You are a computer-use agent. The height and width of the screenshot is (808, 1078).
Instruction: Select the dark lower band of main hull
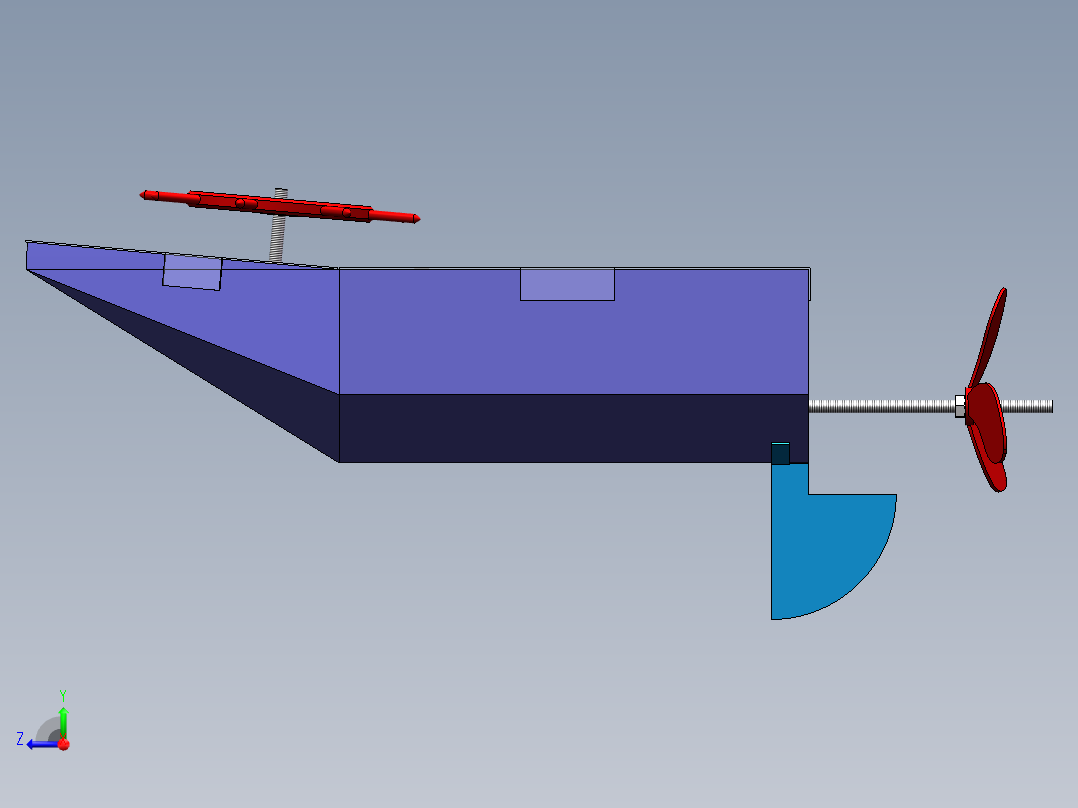pyautogui.click(x=574, y=428)
